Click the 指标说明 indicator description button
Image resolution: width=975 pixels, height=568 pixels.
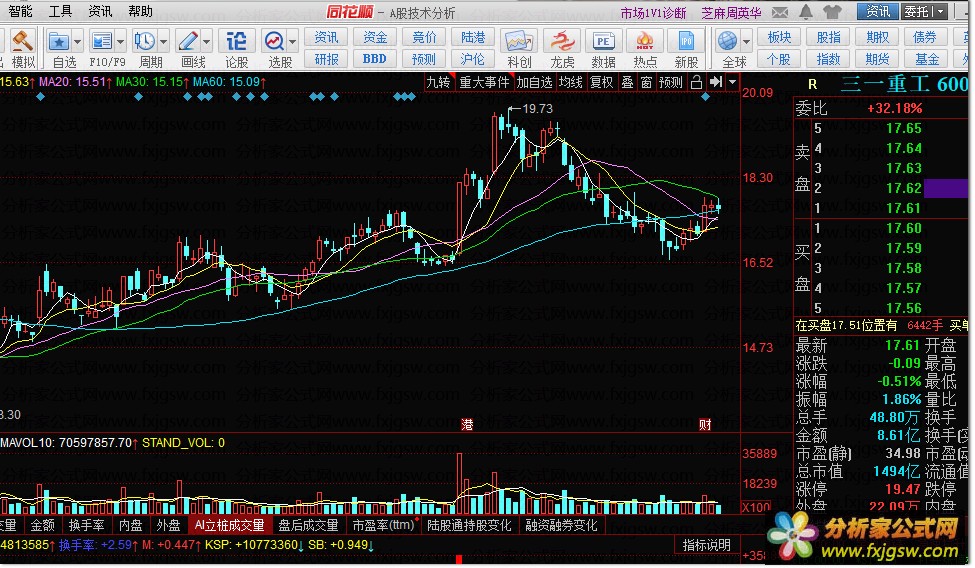pos(706,545)
